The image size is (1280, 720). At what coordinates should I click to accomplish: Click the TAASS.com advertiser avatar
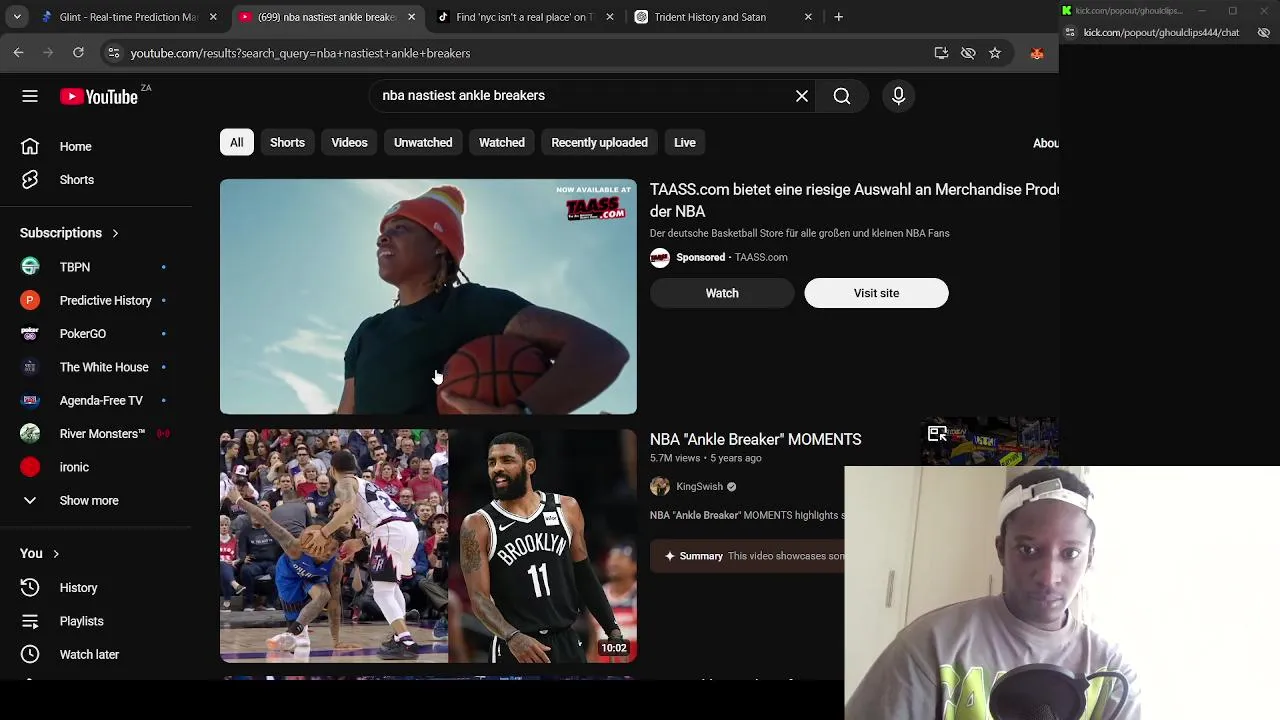660,258
